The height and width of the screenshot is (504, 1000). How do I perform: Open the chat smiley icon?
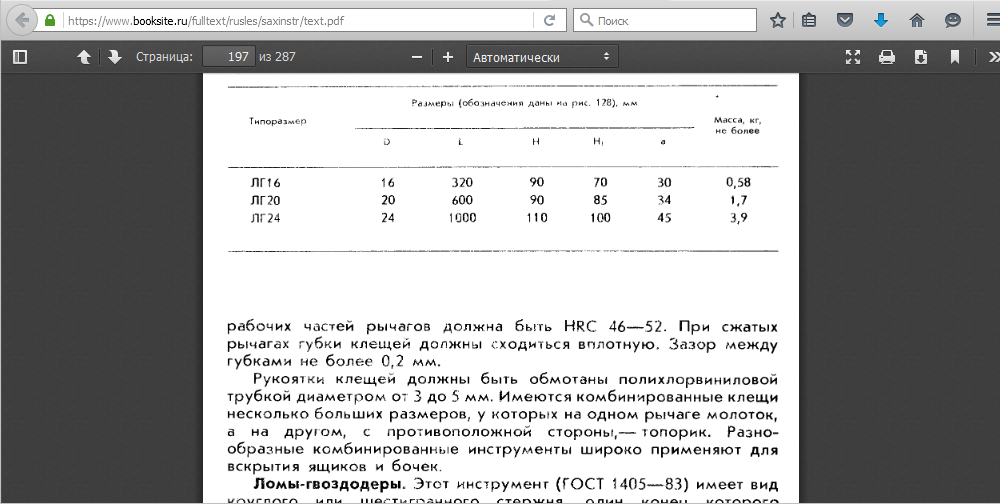coord(953,20)
